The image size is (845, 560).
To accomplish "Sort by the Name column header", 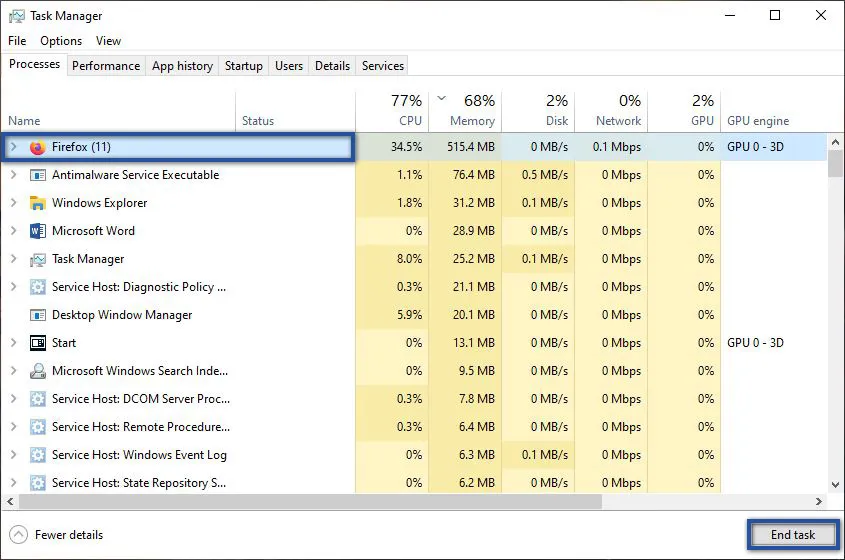I will 119,112.
